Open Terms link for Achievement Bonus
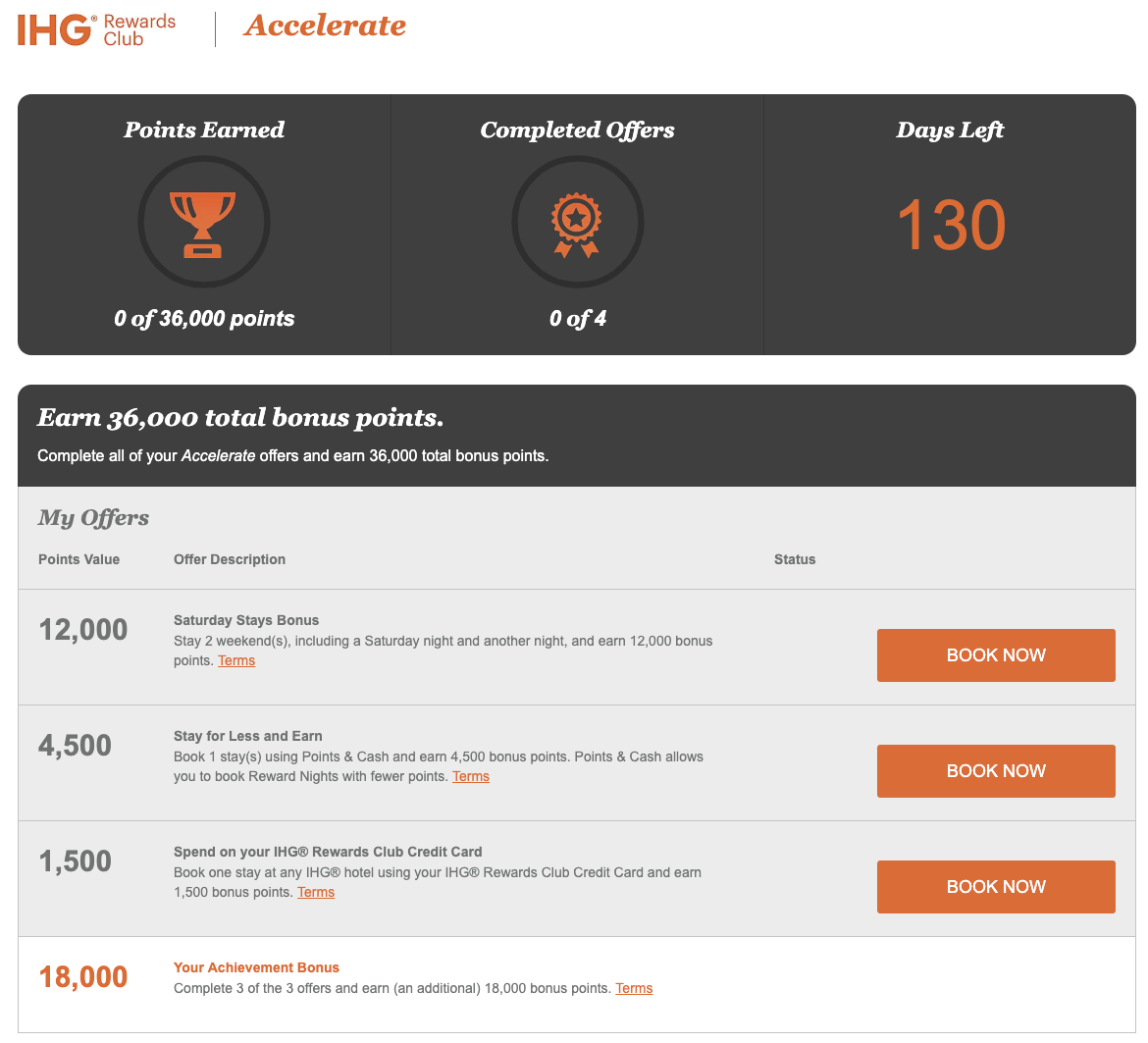1148x1043 pixels. point(634,988)
